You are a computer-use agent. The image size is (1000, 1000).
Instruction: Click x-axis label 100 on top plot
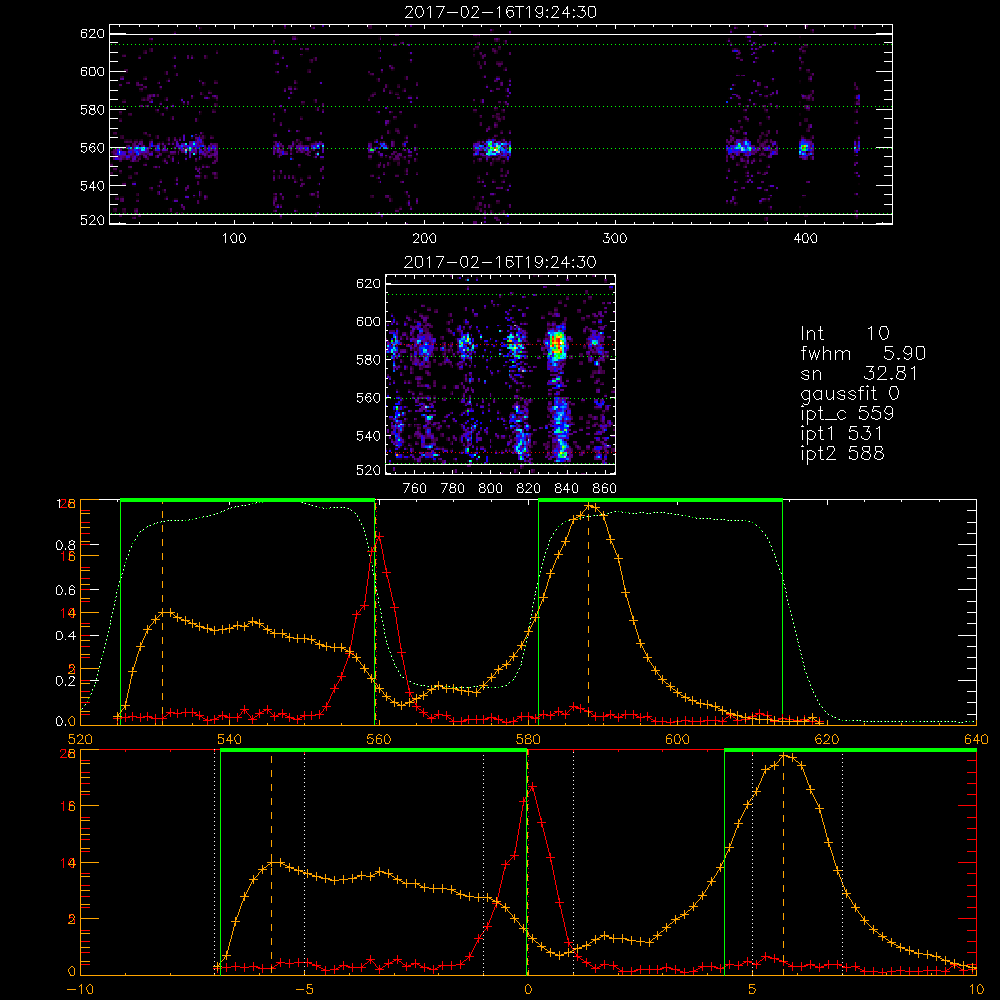[234, 239]
